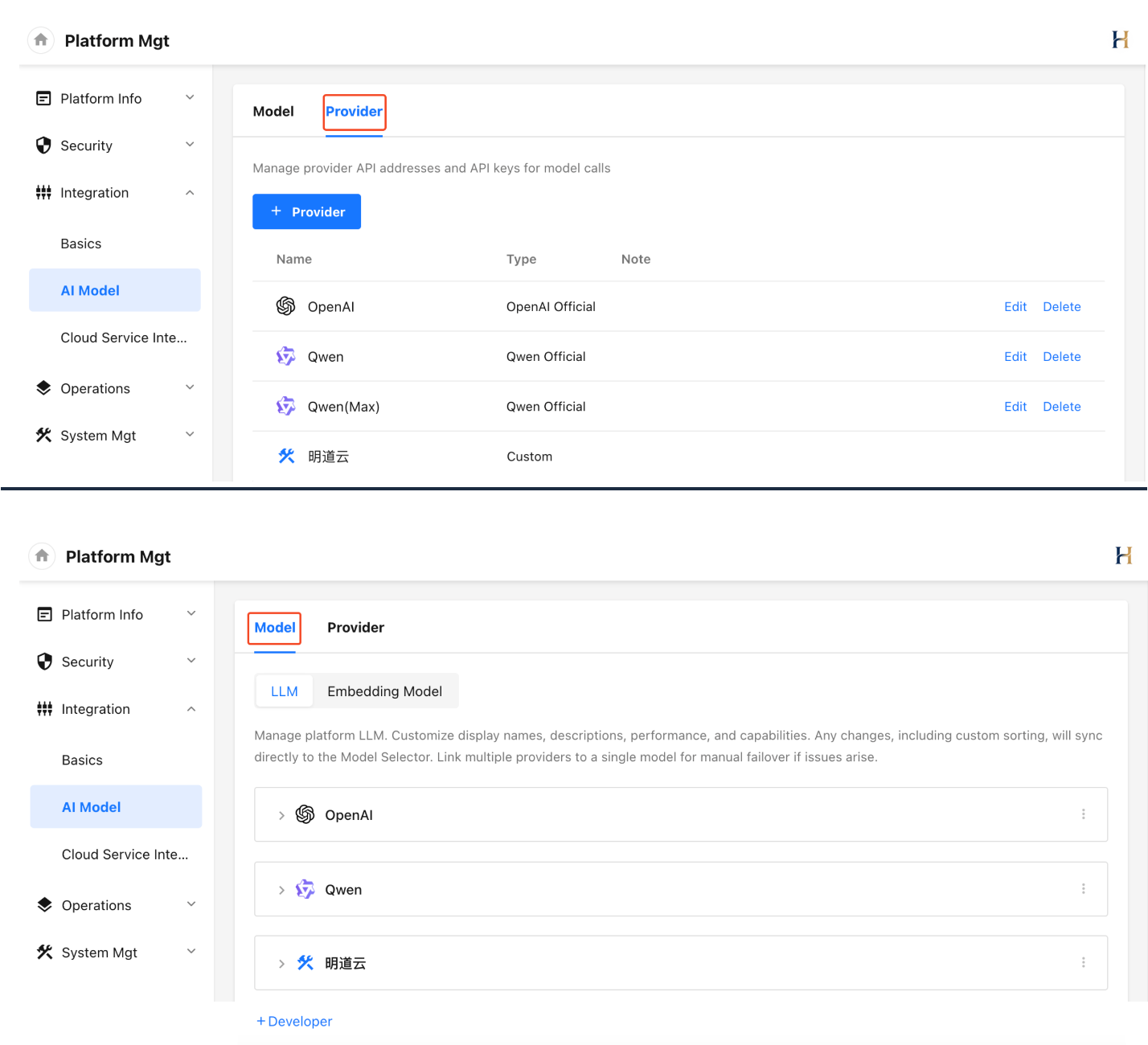The image size is (1148, 1045).
Task: Click the home icon in the Provider-tab screenshot
Action: (41, 40)
